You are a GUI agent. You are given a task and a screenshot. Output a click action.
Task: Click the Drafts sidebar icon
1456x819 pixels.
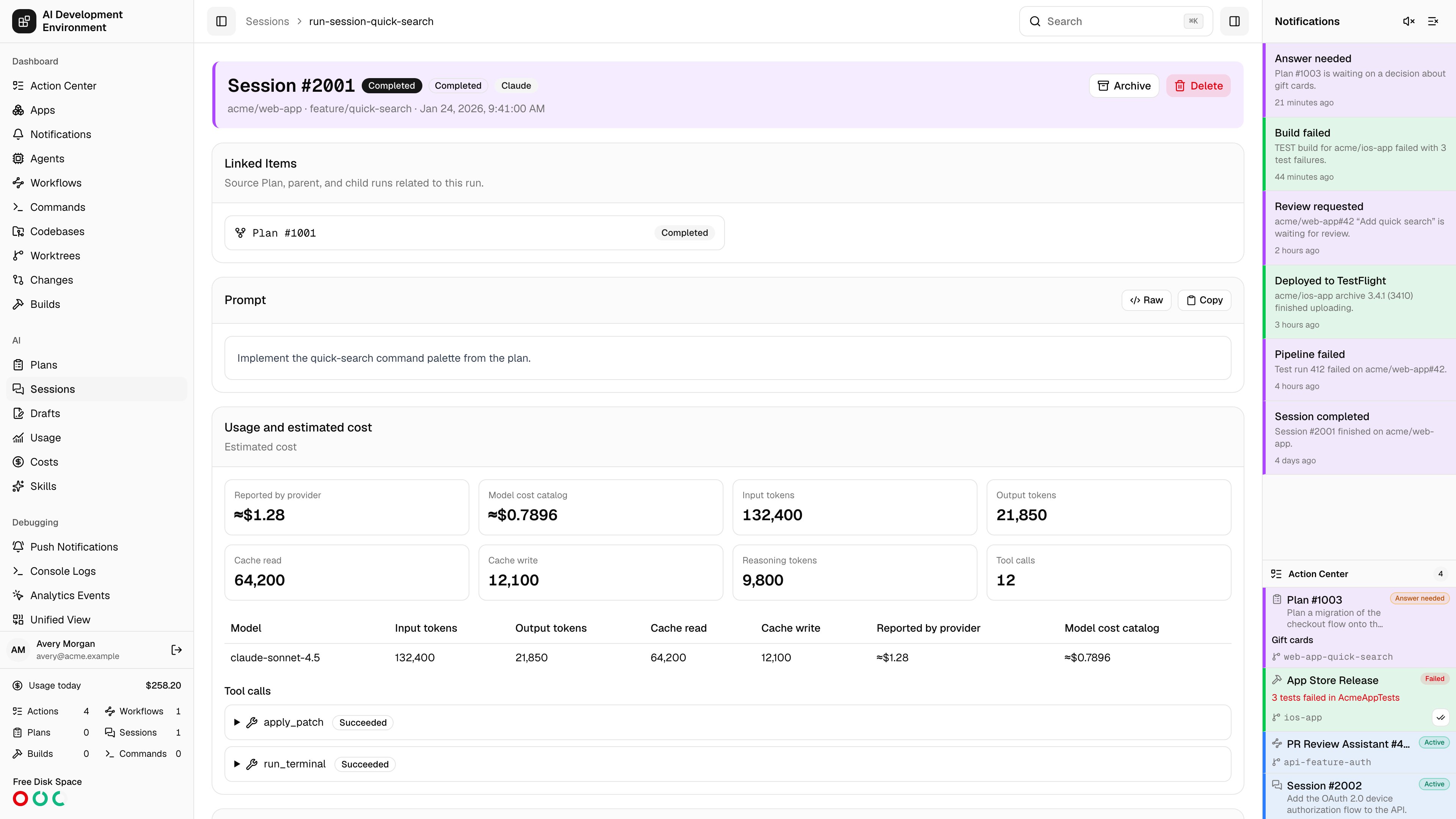(x=18, y=414)
